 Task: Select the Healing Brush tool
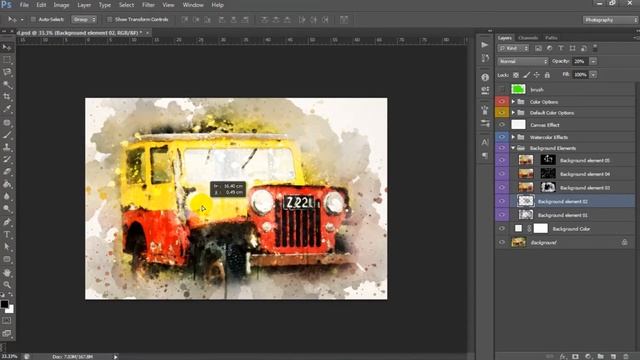pyautogui.click(x=7, y=122)
